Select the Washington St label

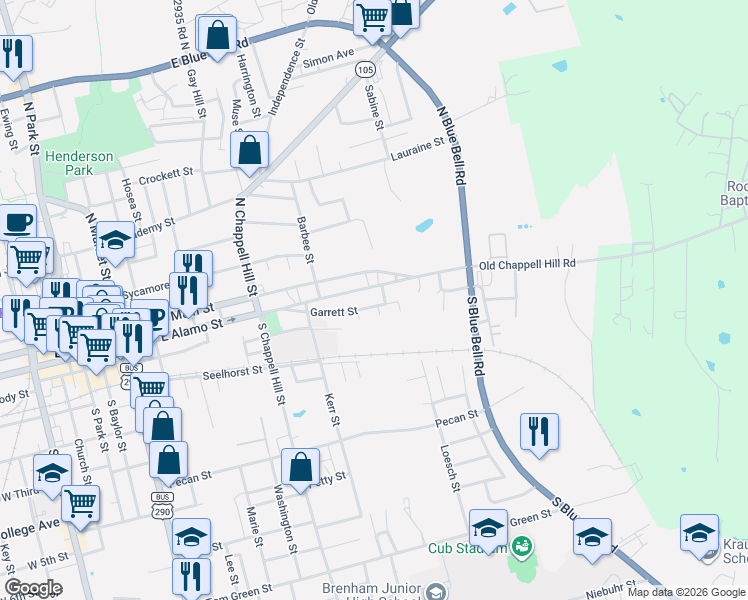coord(285,520)
